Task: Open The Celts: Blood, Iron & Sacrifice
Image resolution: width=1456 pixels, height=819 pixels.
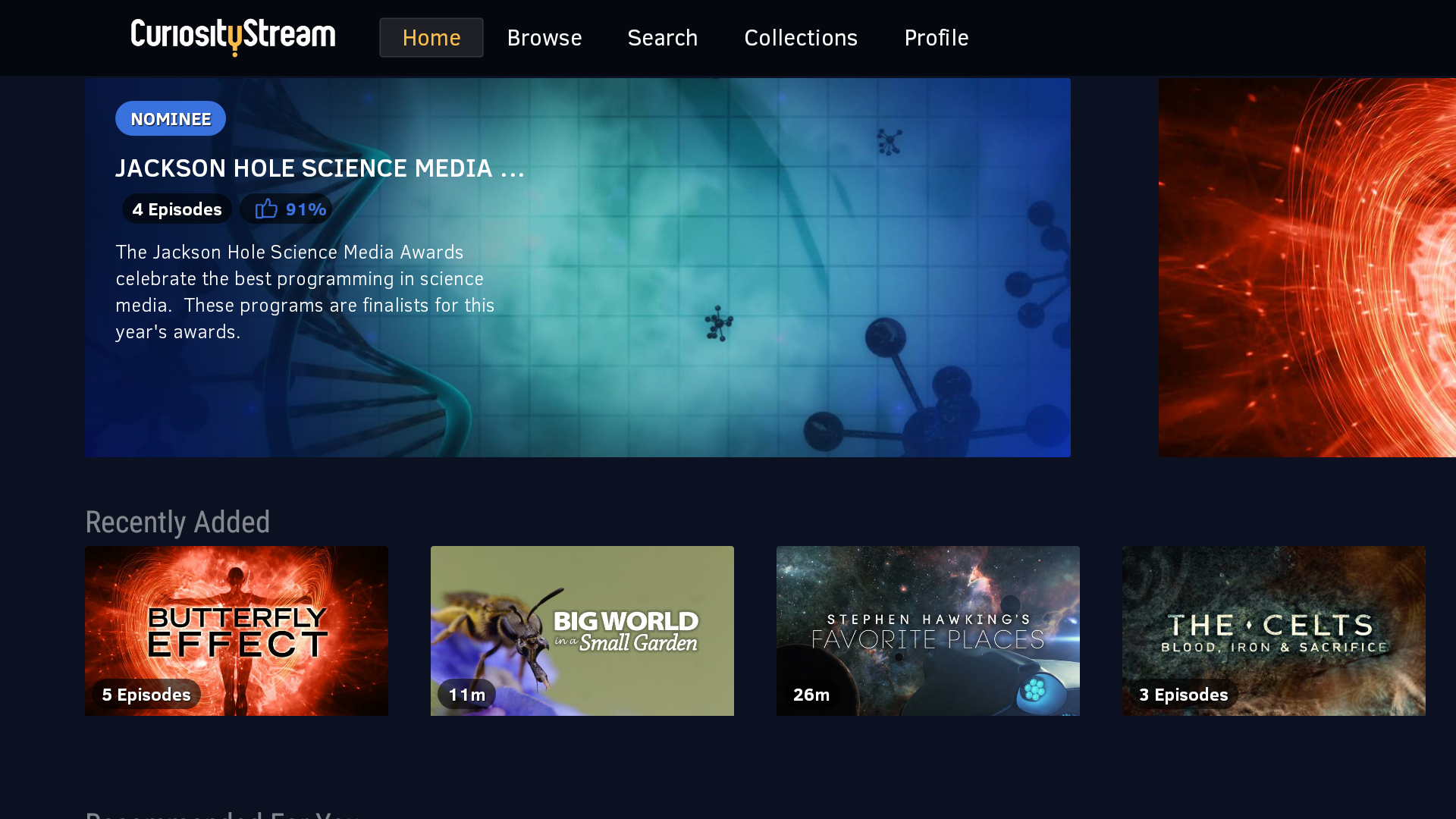Action: tap(1273, 630)
